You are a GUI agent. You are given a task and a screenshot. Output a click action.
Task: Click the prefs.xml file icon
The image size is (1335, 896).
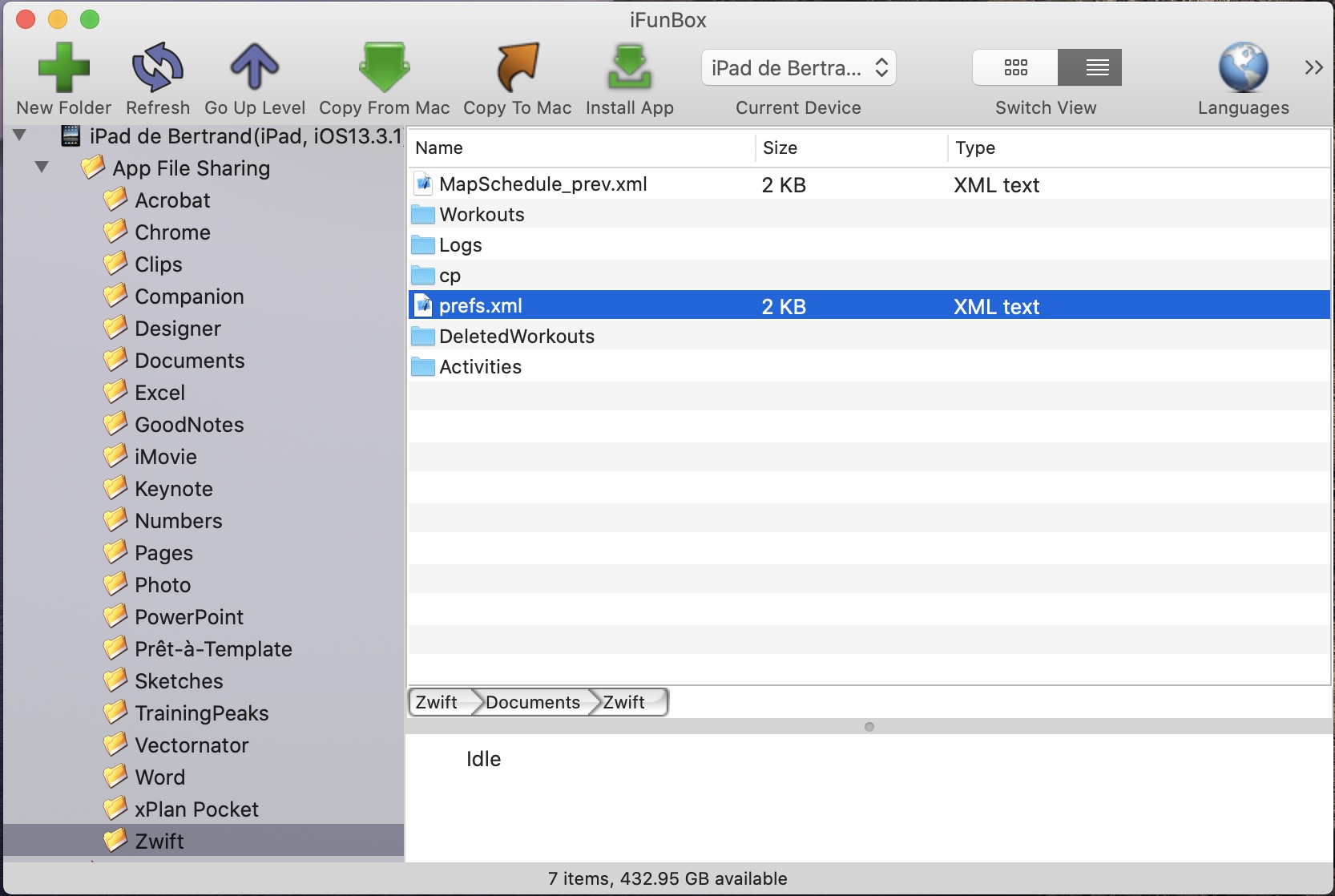click(x=423, y=306)
